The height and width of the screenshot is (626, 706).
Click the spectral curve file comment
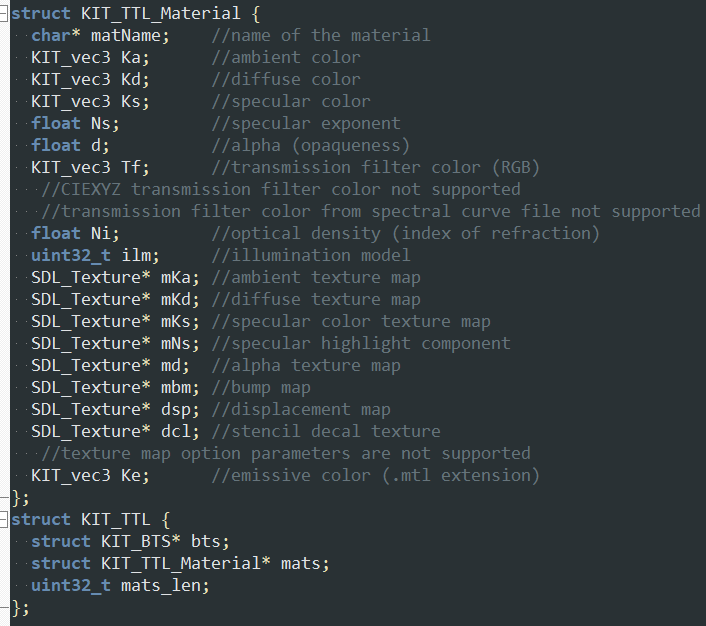tap(370, 211)
